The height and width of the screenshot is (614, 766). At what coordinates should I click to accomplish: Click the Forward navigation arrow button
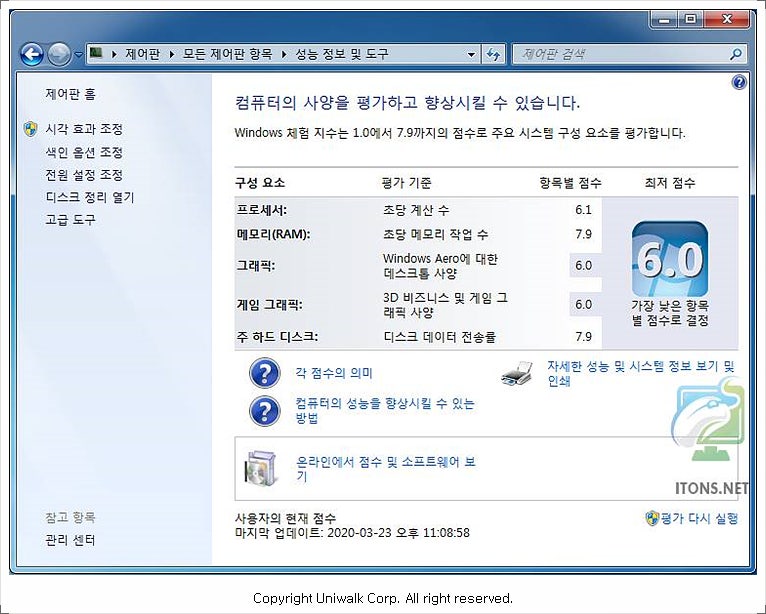[x=59, y=54]
